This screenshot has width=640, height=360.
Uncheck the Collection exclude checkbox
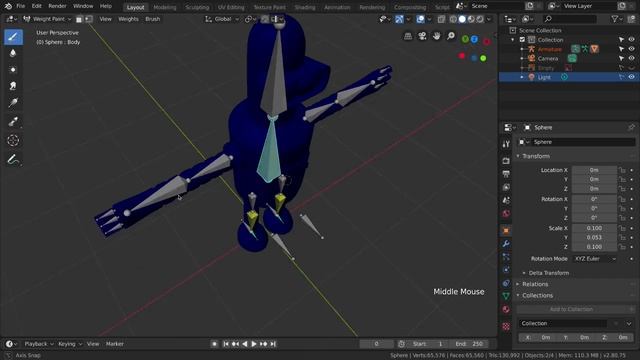(522, 40)
